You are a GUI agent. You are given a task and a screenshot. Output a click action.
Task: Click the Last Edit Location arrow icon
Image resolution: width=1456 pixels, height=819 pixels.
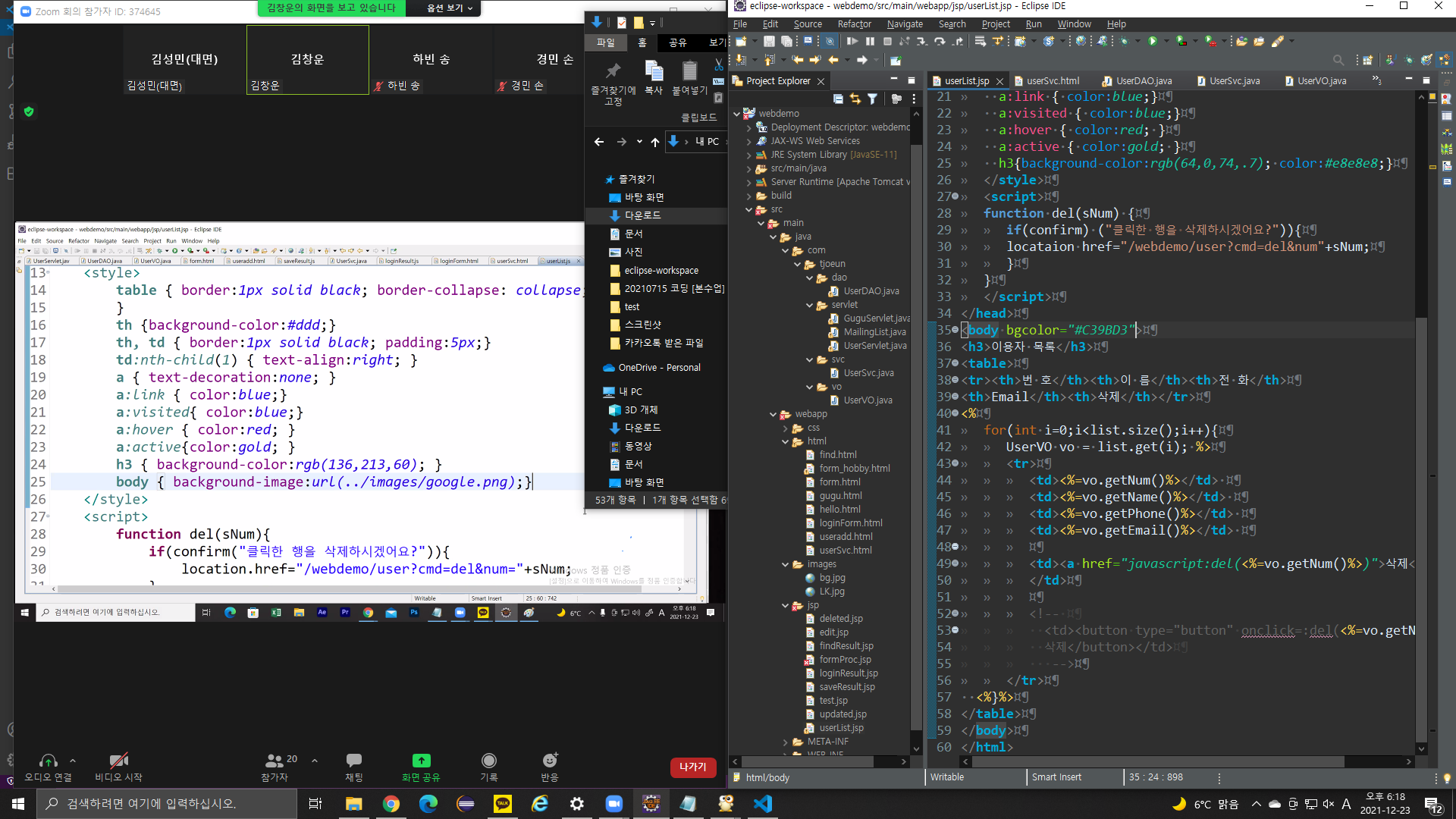tap(798, 60)
